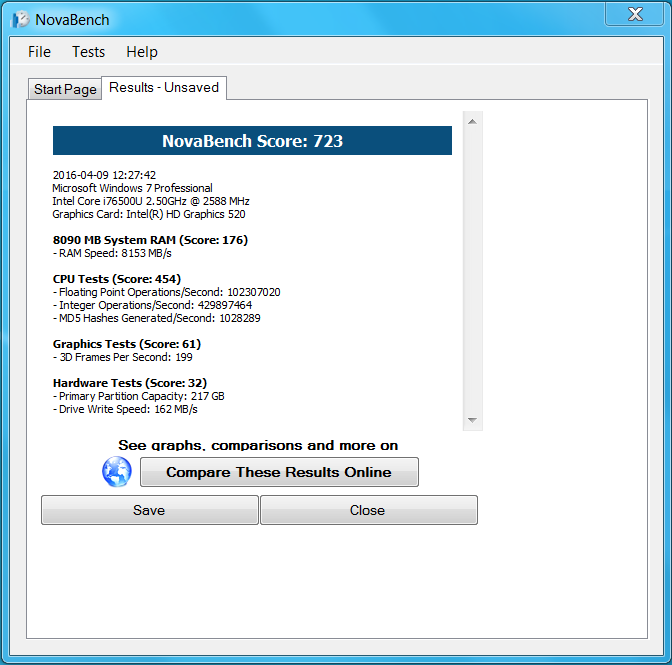Click the Close button below the results
This screenshot has height=665, width=672.
(x=367, y=510)
